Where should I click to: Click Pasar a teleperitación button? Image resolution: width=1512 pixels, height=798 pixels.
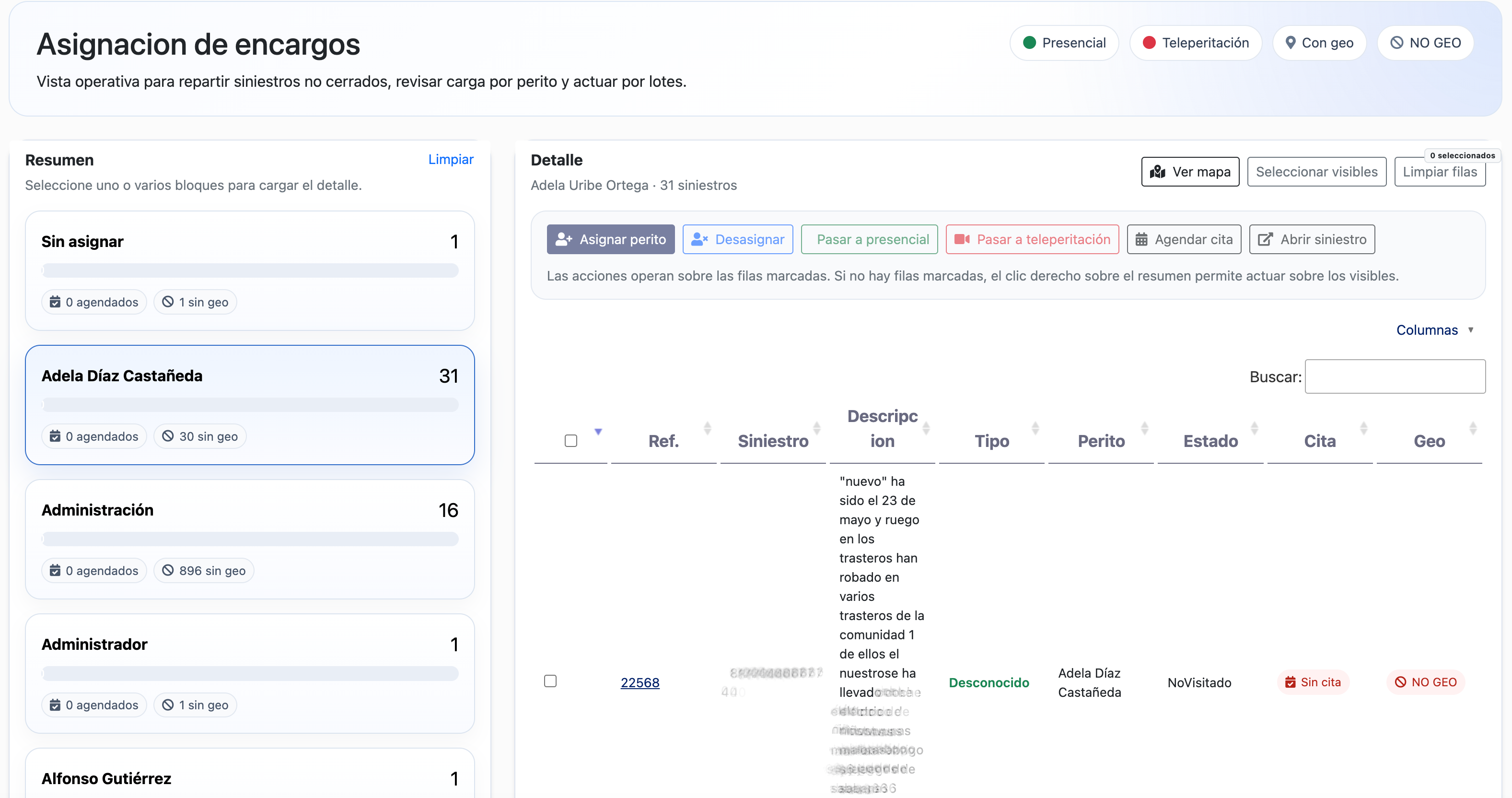pos(1032,240)
